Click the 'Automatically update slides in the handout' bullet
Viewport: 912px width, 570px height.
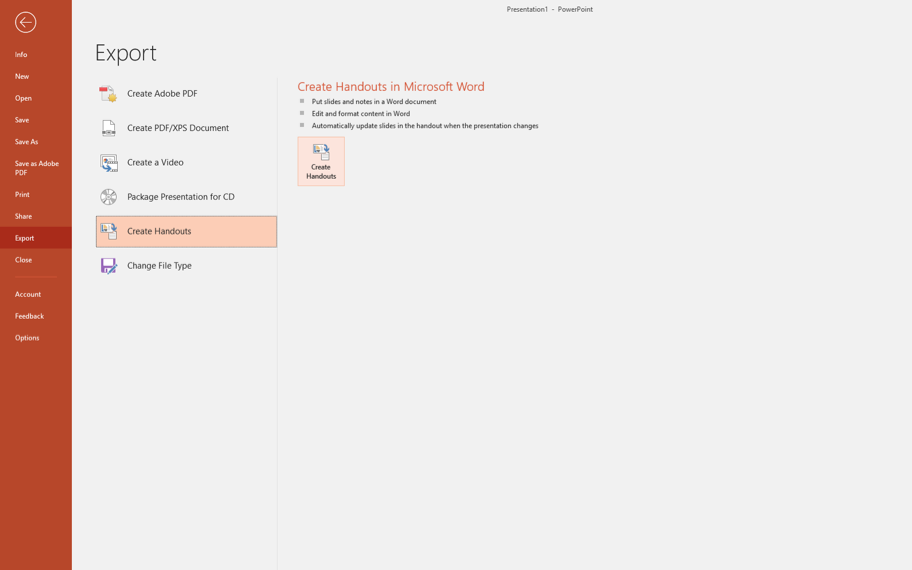(425, 126)
